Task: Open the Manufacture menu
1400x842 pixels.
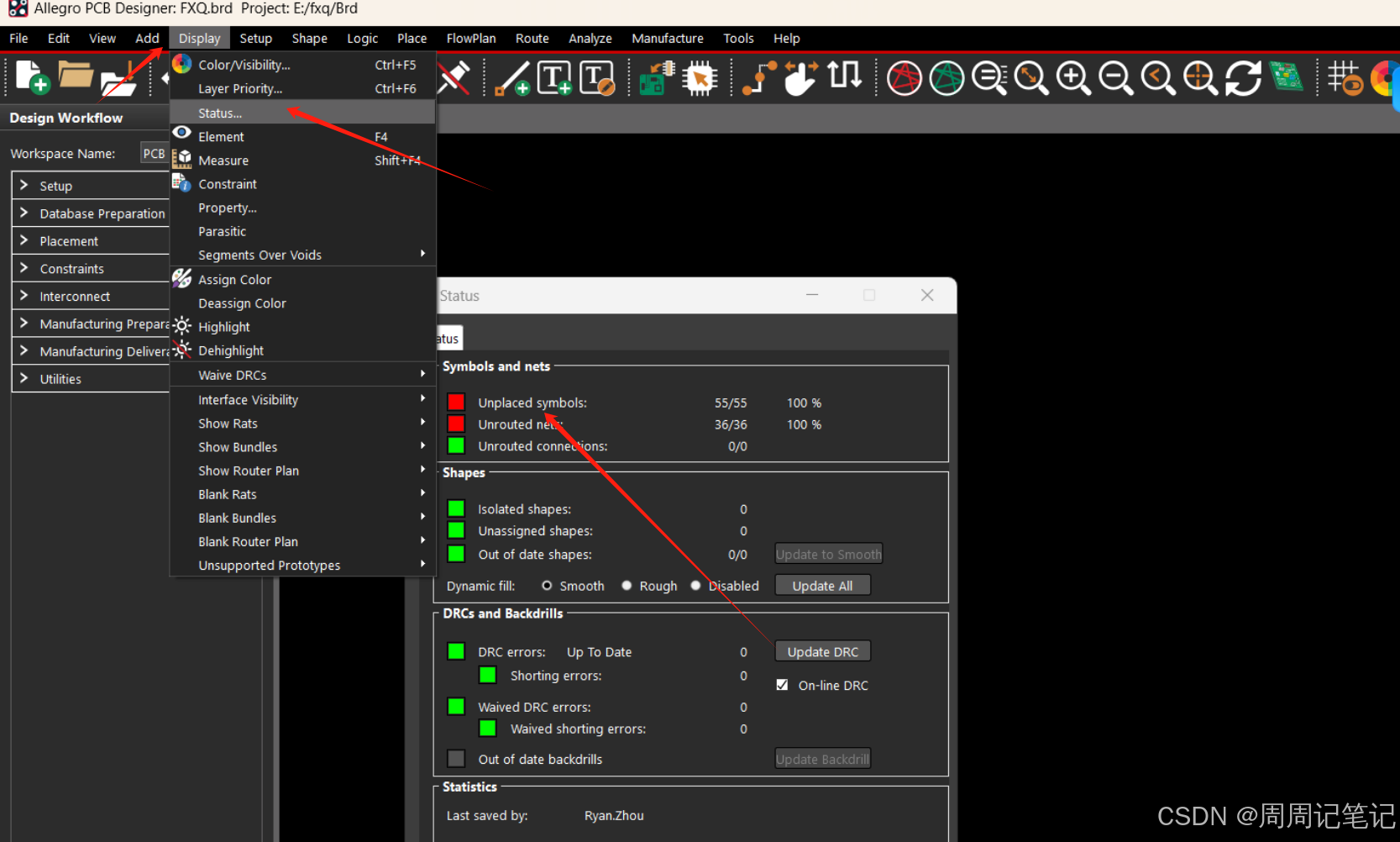Action: click(x=668, y=39)
